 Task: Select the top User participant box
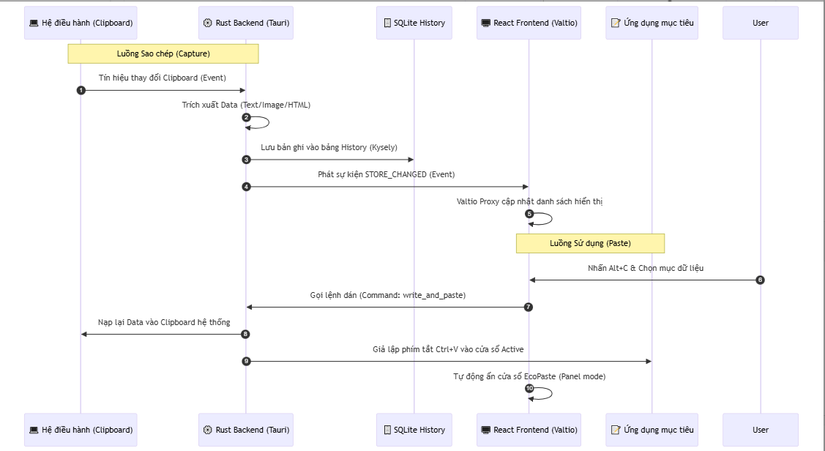(760, 22)
